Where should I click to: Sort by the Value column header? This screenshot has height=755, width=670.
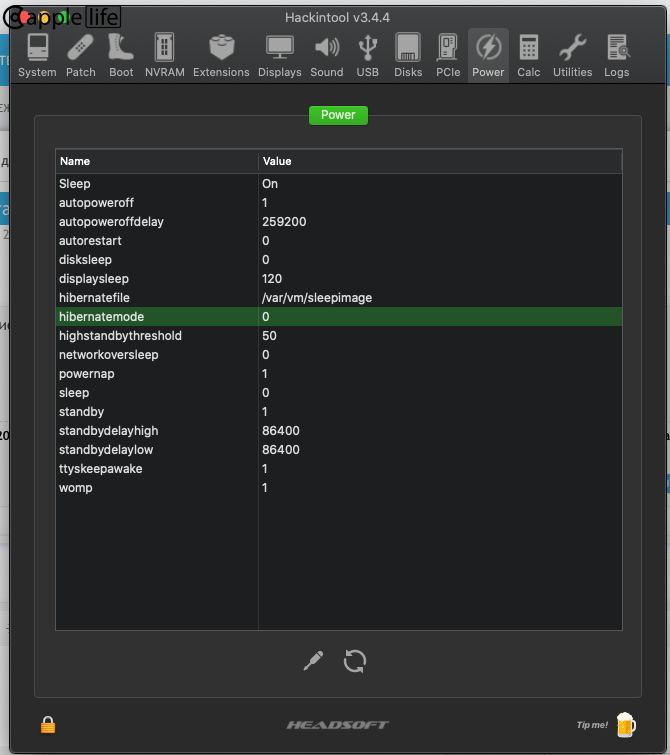440,161
